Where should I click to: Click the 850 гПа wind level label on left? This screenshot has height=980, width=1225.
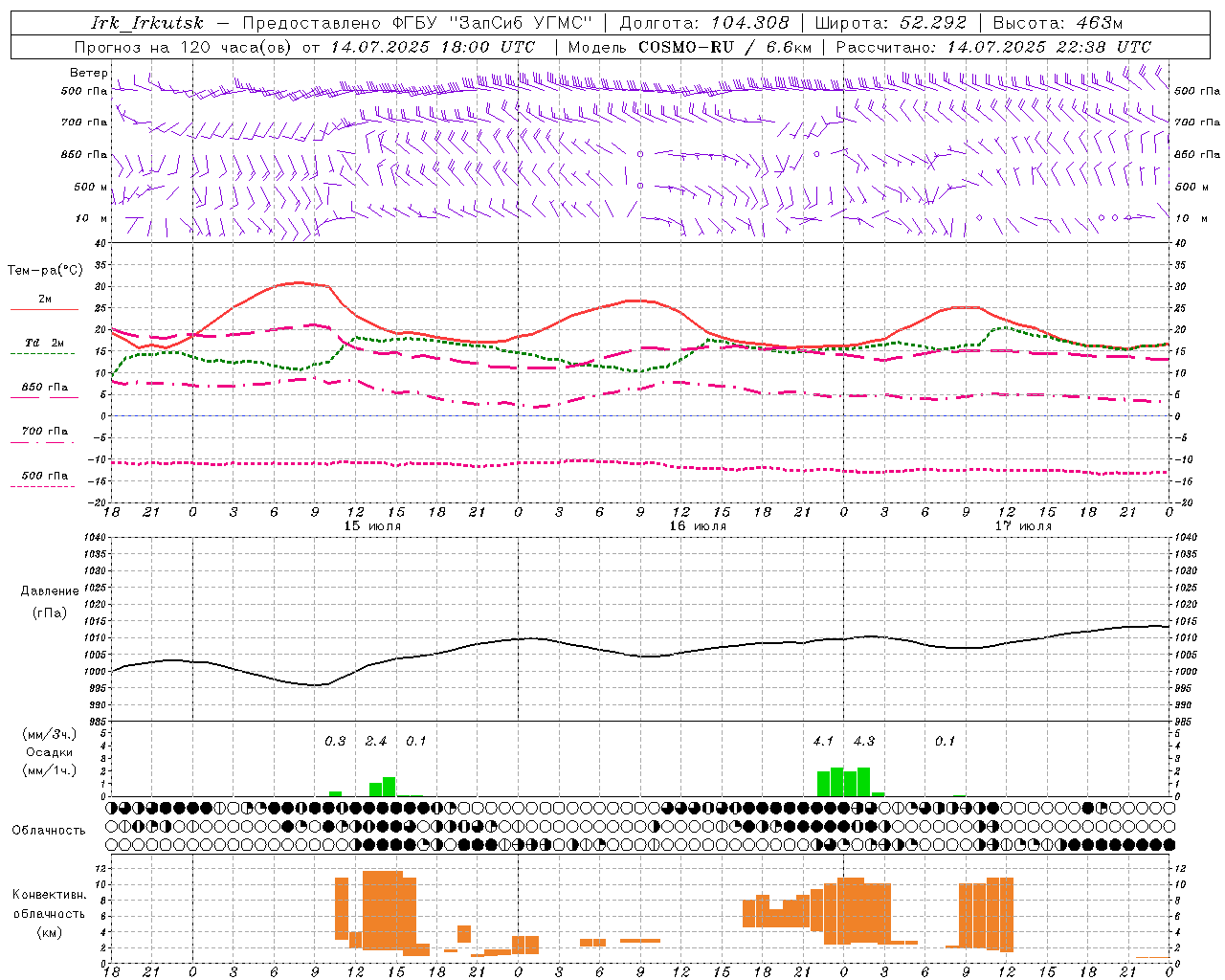(84, 154)
